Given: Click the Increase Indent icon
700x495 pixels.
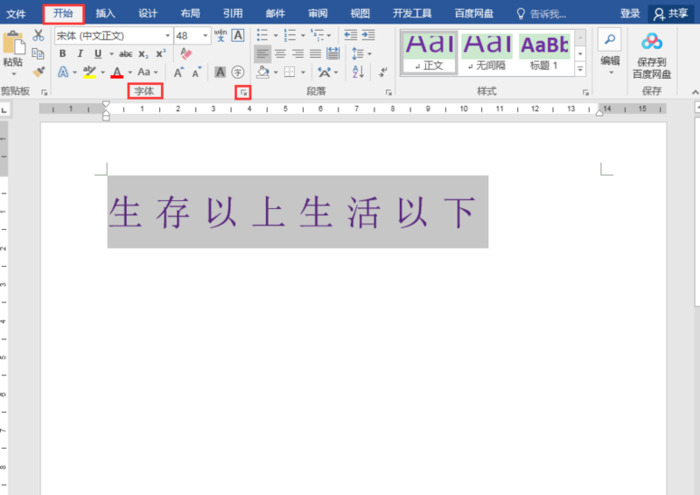Looking at the screenshot, I should (x=368, y=35).
